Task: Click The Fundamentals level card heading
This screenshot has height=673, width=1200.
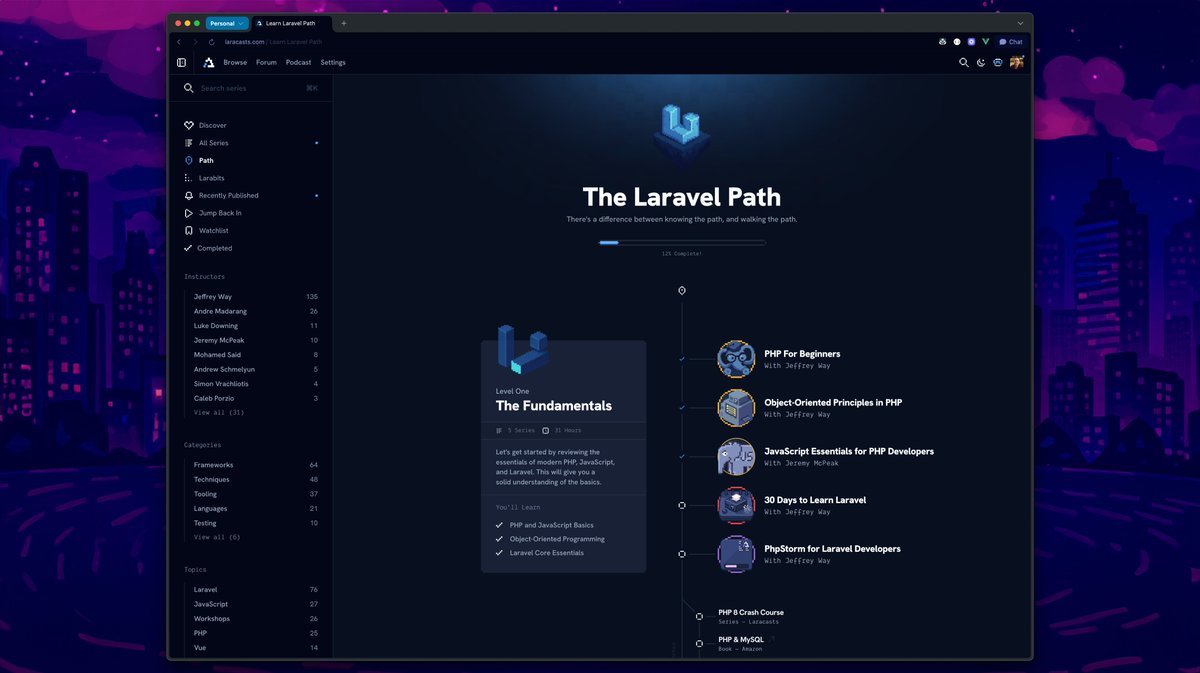Action: [554, 406]
